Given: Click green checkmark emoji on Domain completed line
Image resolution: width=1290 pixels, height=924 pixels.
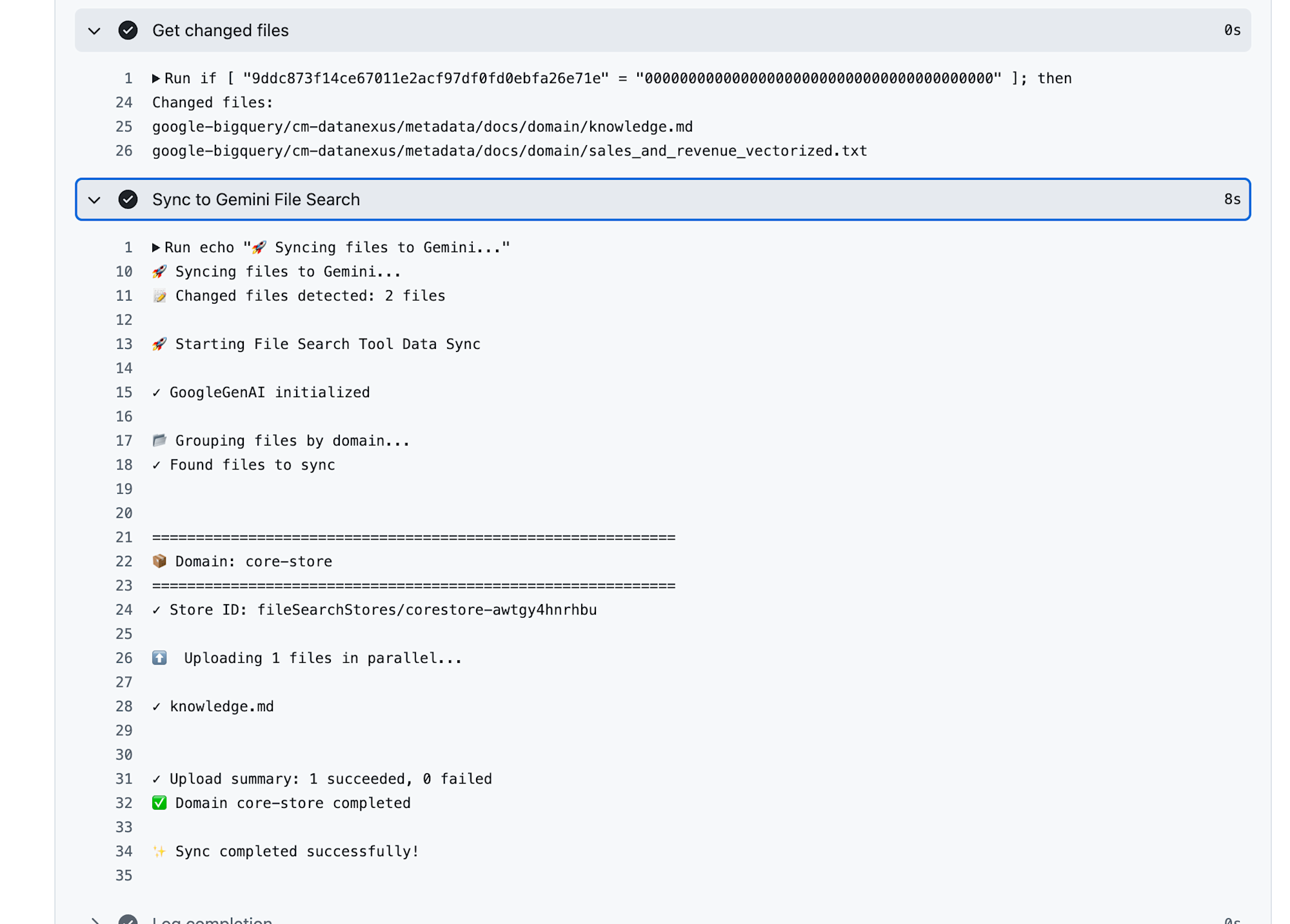Looking at the screenshot, I should click(159, 803).
